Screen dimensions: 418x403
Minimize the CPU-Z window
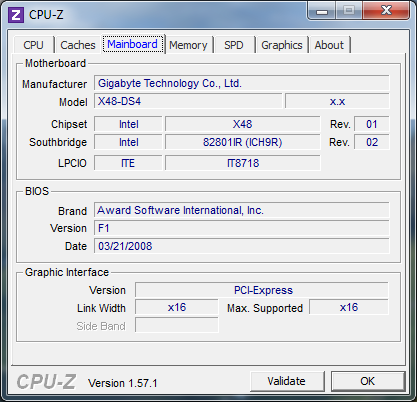322,11
